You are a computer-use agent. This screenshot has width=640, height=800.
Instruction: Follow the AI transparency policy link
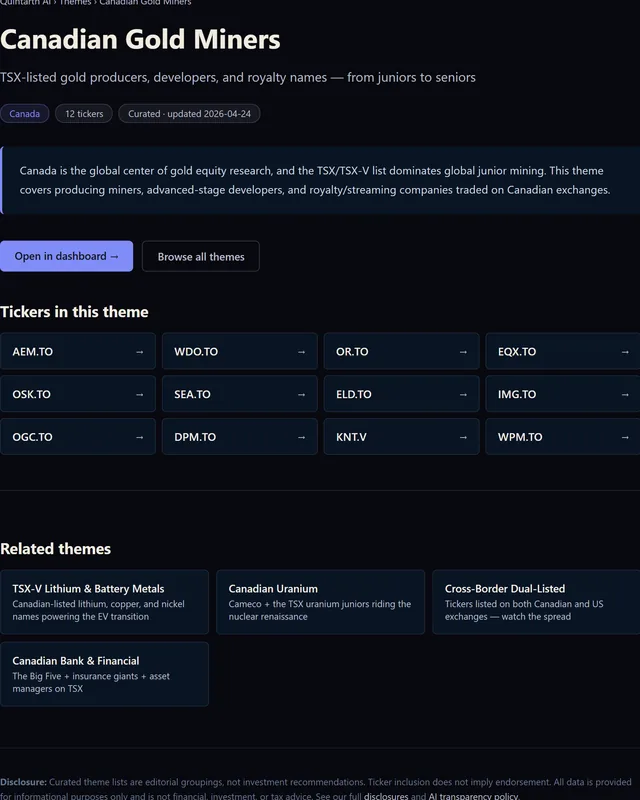click(x=473, y=796)
